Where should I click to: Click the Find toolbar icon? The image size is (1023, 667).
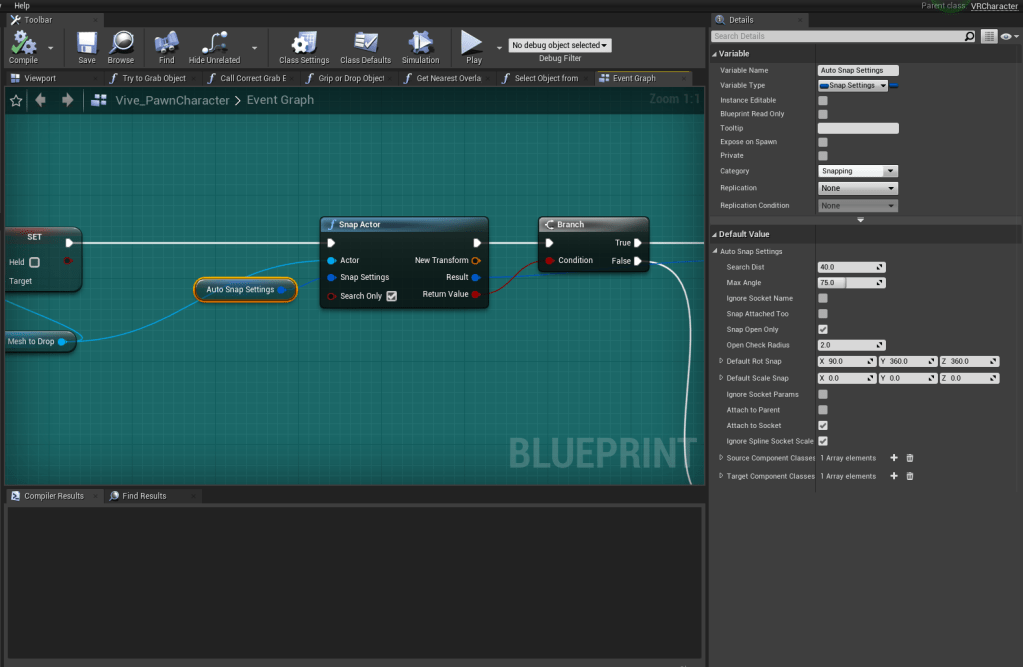[166, 42]
